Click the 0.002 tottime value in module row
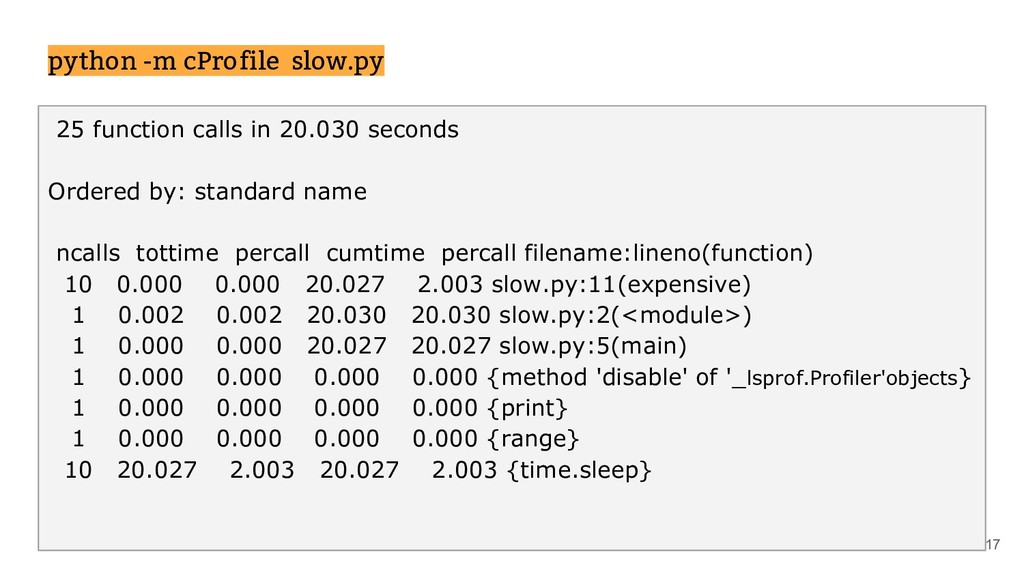This screenshot has width=1024, height=576. click(151, 315)
